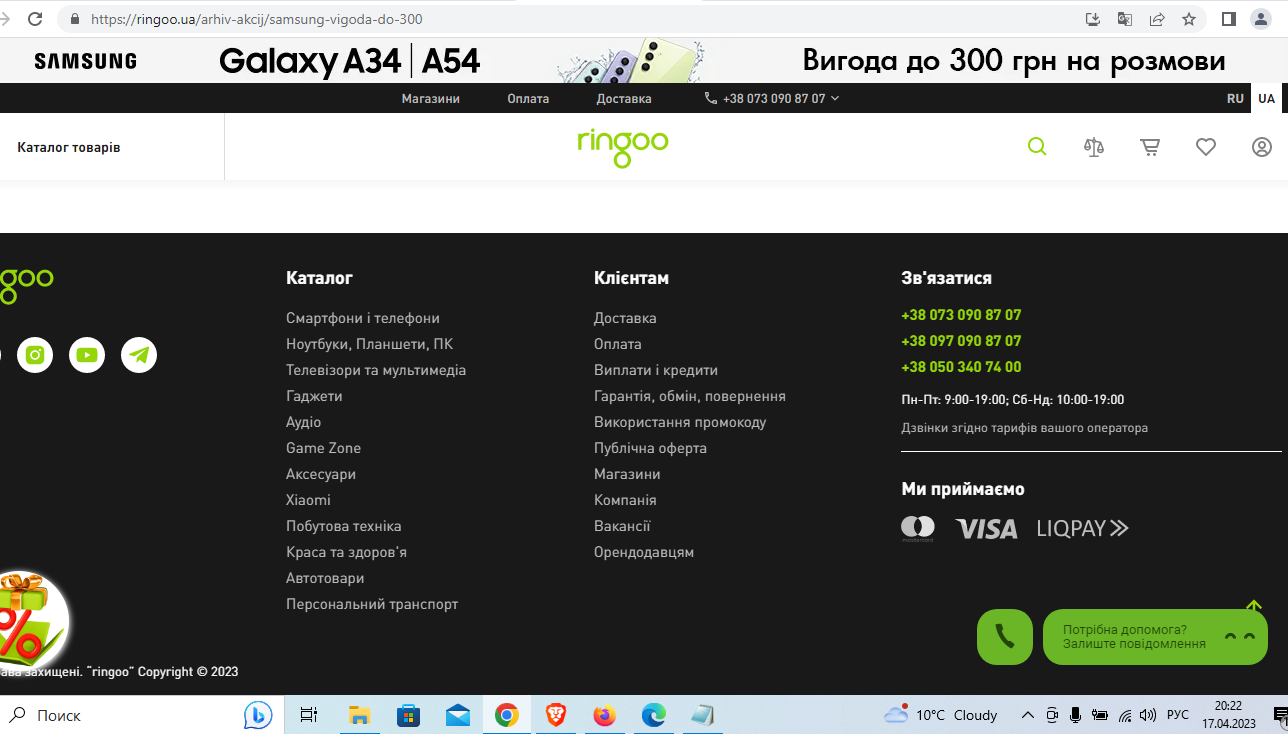1288x734 pixels.
Task: Open the shopping cart icon
Action: [x=1150, y=147]
